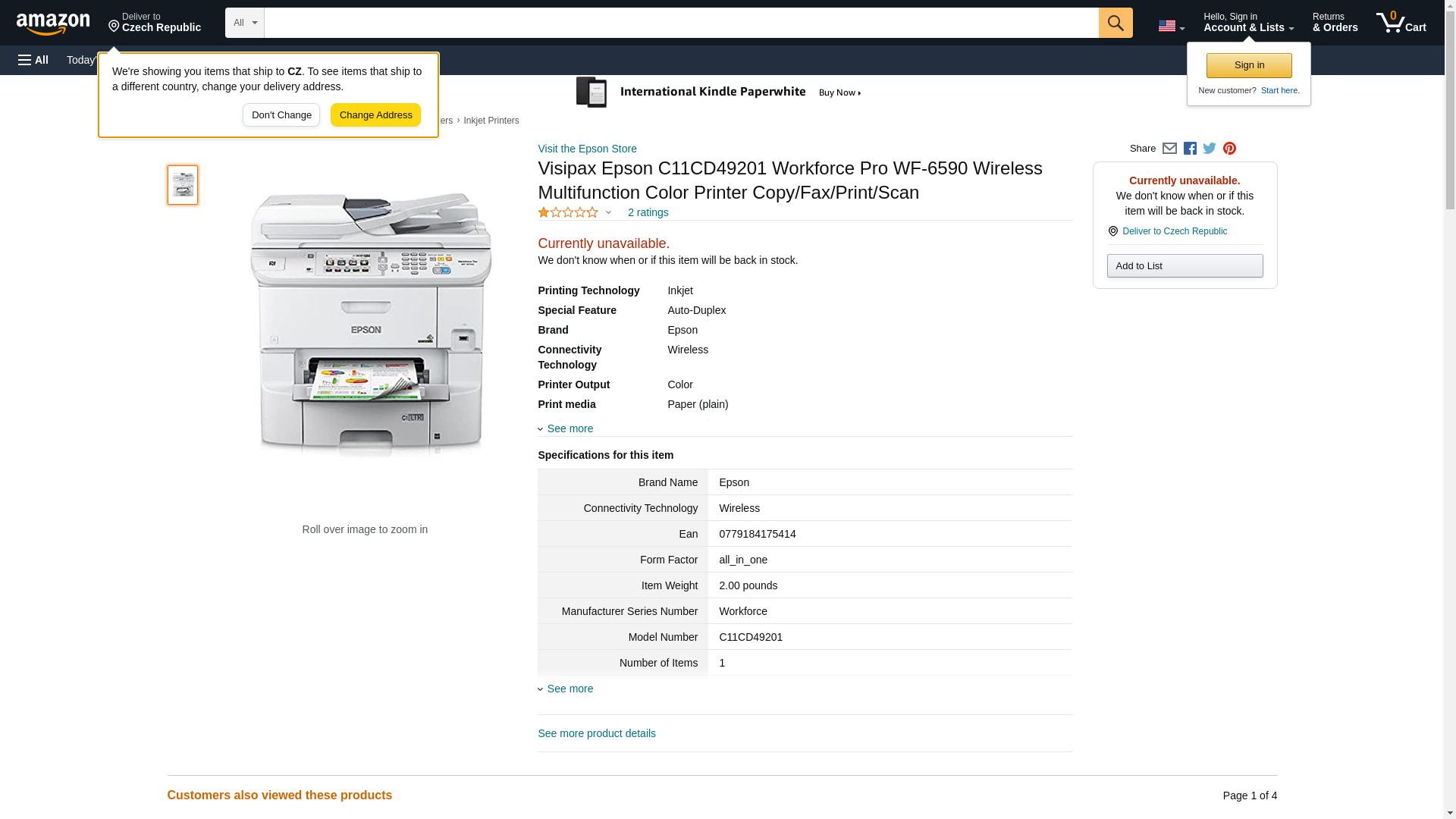Open Account & Lists menu

tap(1248, 23)
